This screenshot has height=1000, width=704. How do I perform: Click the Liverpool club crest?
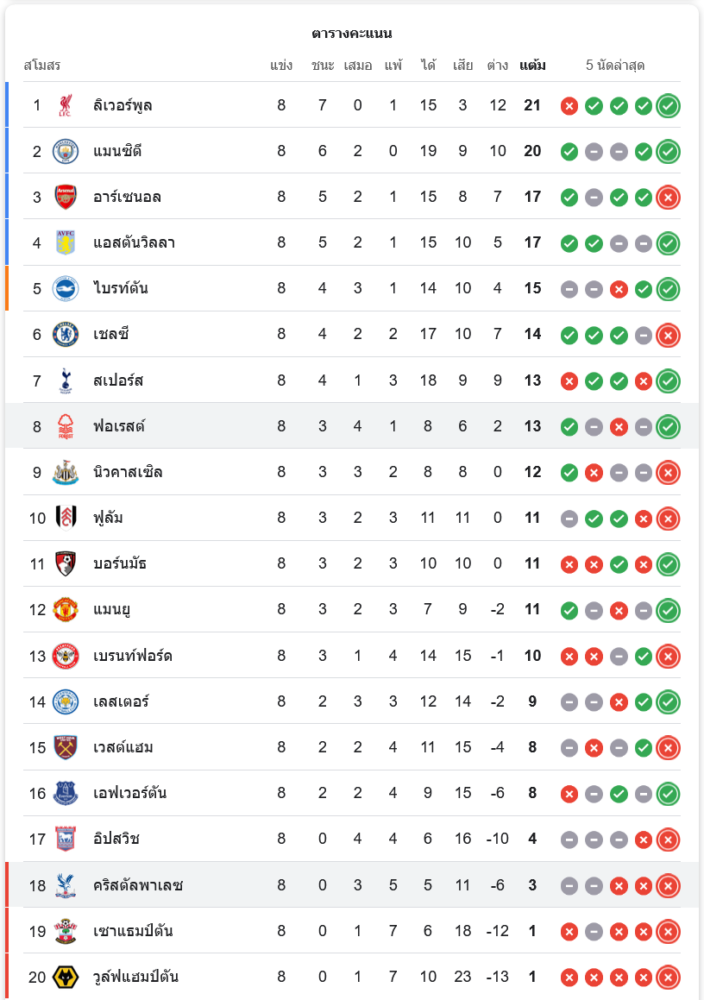(x=65, y=105)
